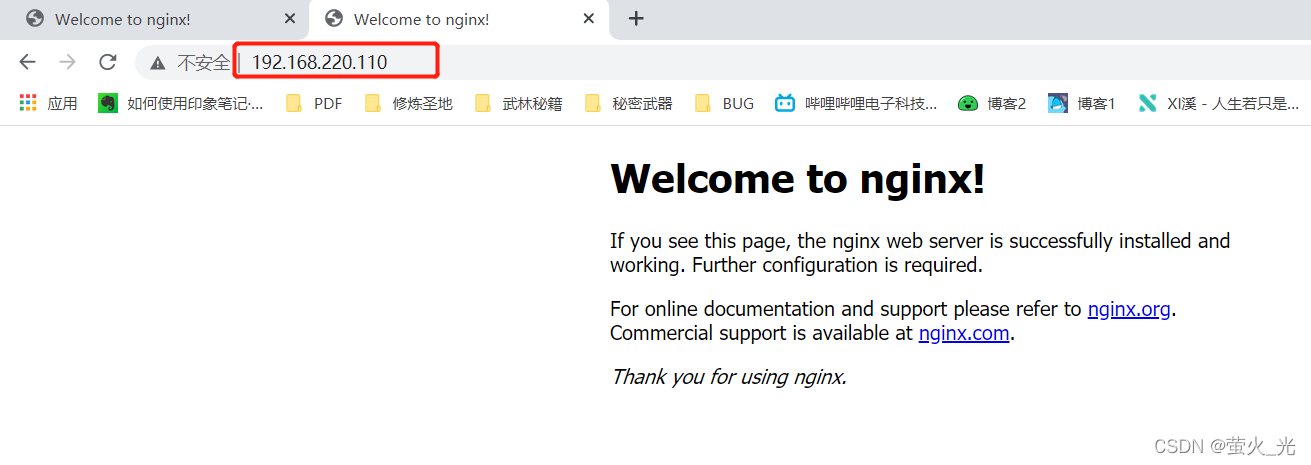Reload the page with refresh icon
This screenshot has height=465, width=1311.
tap(108, 62)
